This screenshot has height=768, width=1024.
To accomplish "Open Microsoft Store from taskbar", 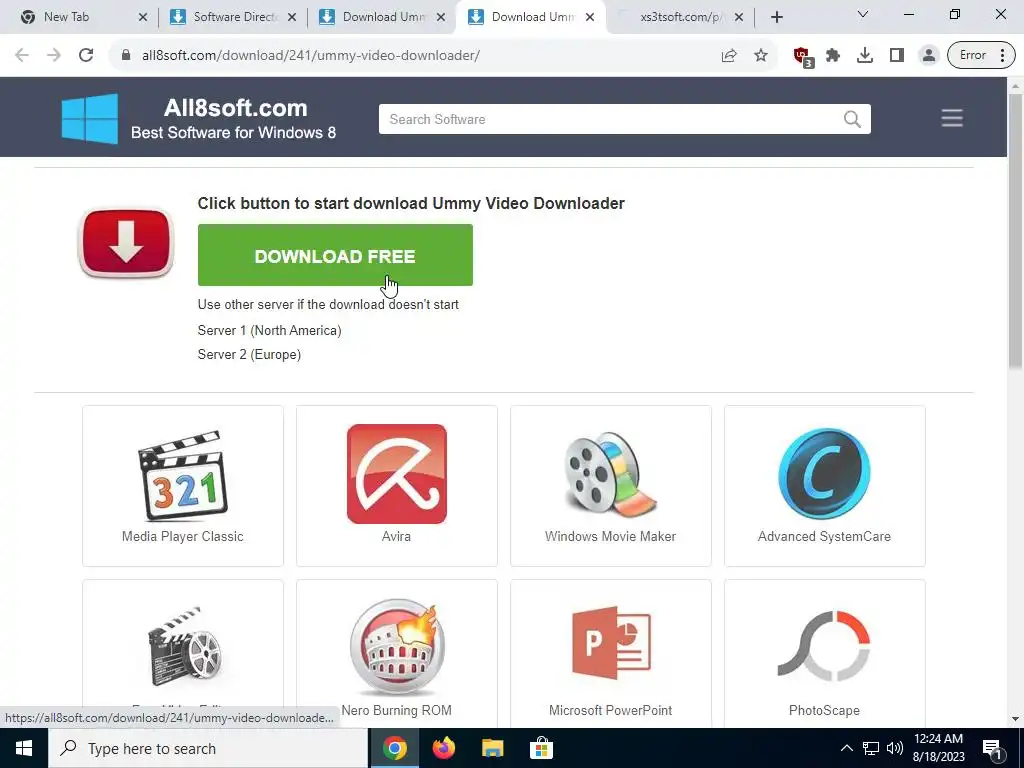I will click(541, 748).
